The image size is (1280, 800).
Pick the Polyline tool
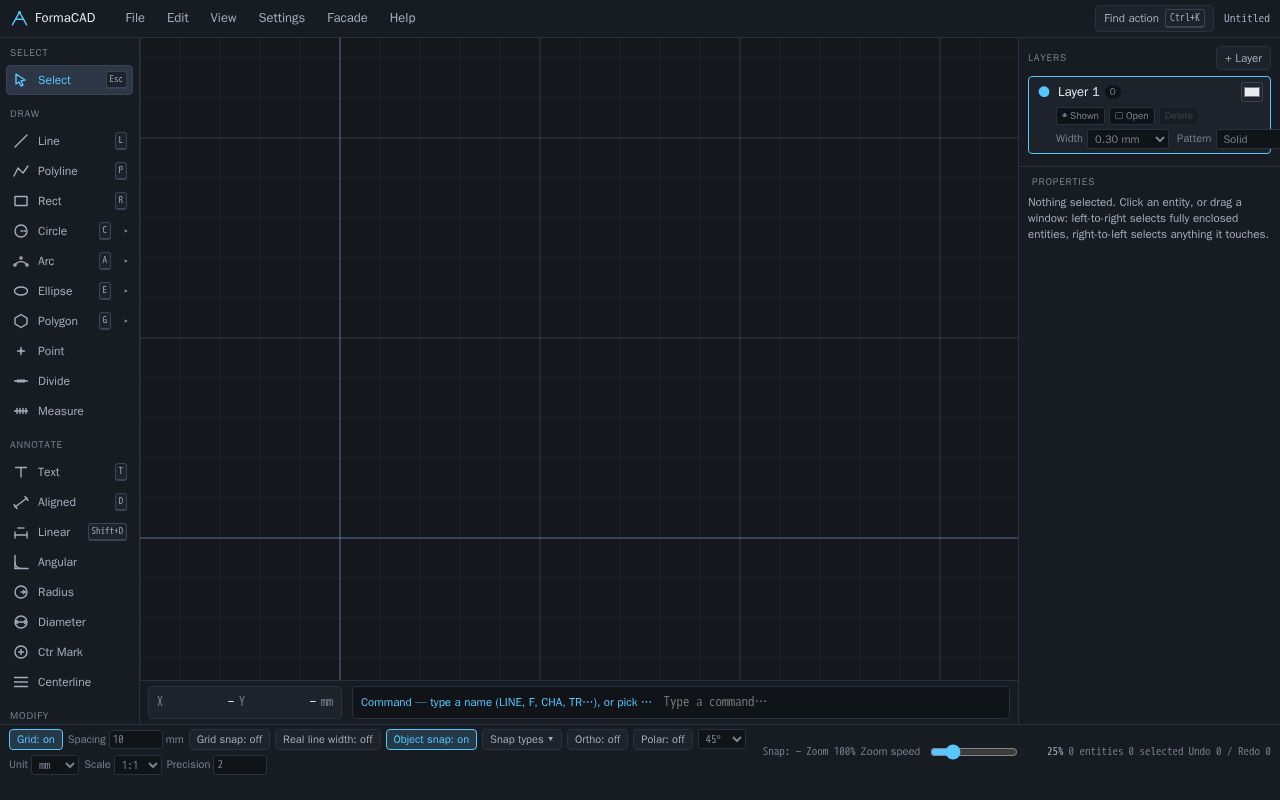(x=69, y=171)
